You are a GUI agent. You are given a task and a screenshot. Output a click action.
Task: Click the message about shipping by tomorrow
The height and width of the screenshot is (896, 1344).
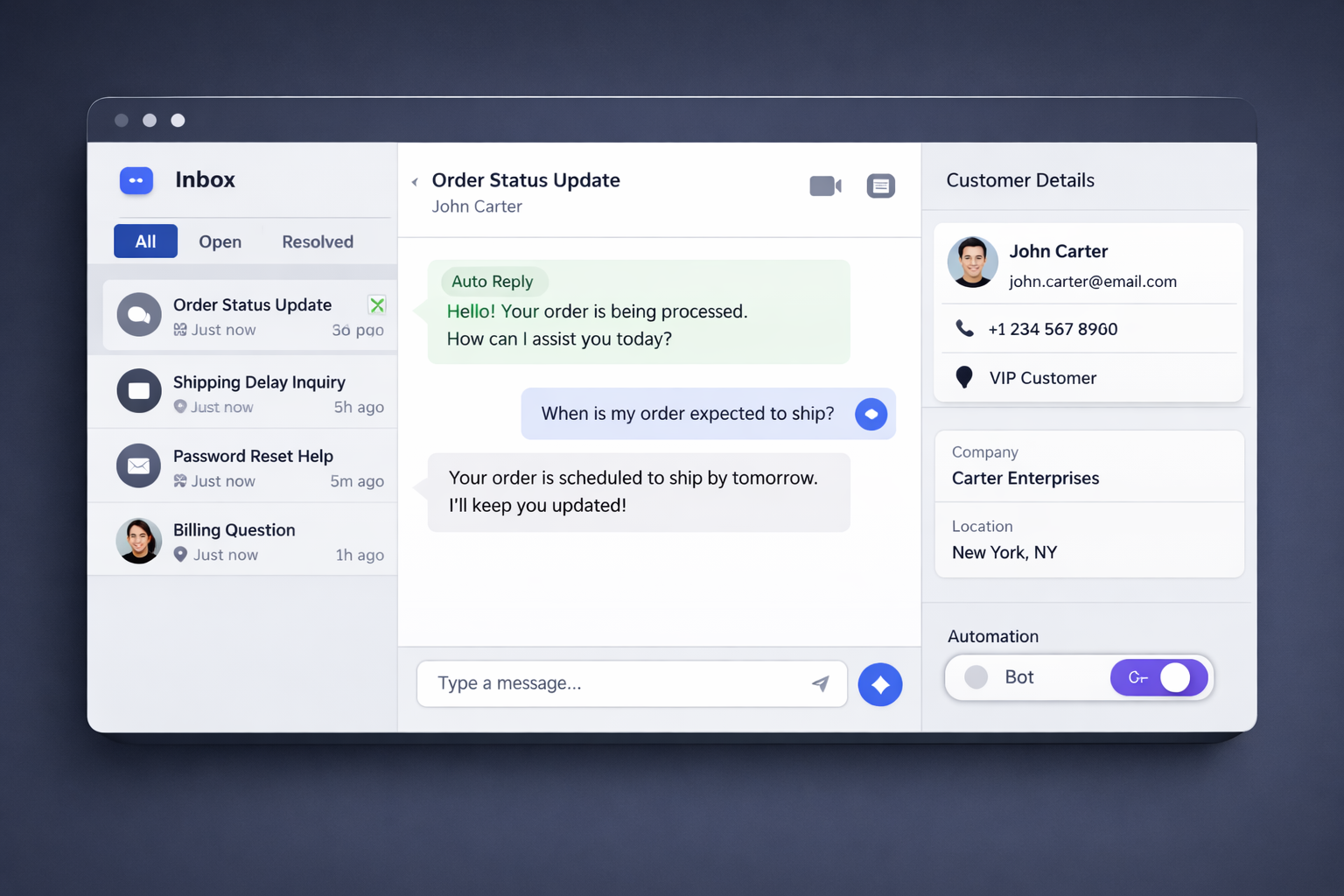tap(639, 492)
